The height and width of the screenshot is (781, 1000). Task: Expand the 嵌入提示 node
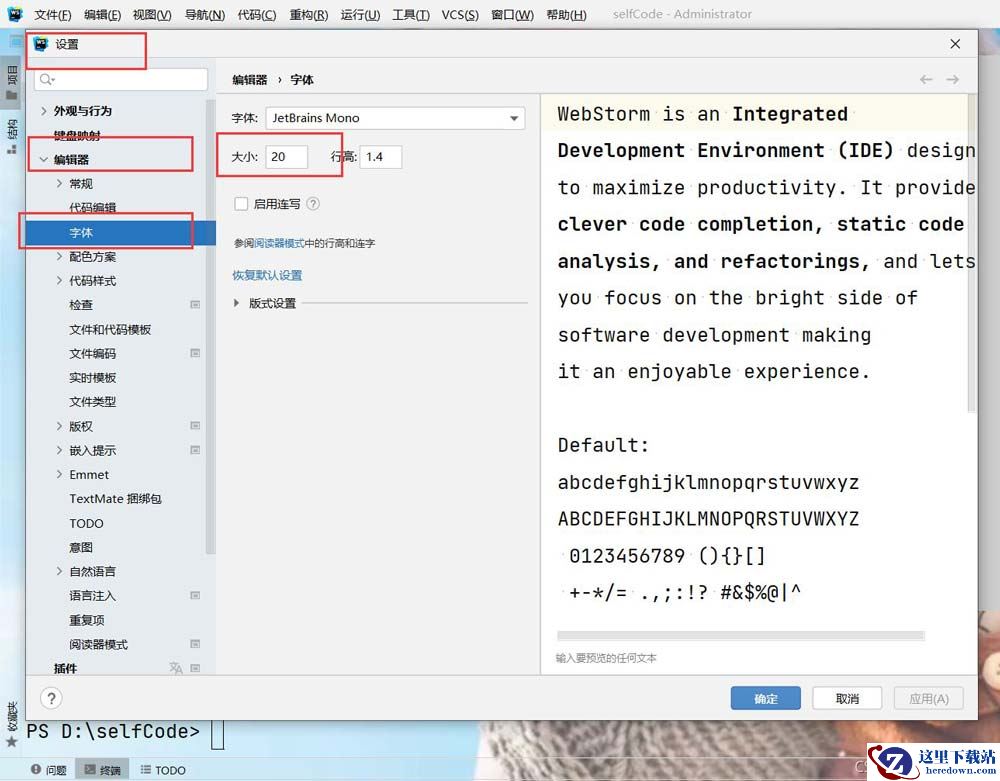(x=59, y=450)
